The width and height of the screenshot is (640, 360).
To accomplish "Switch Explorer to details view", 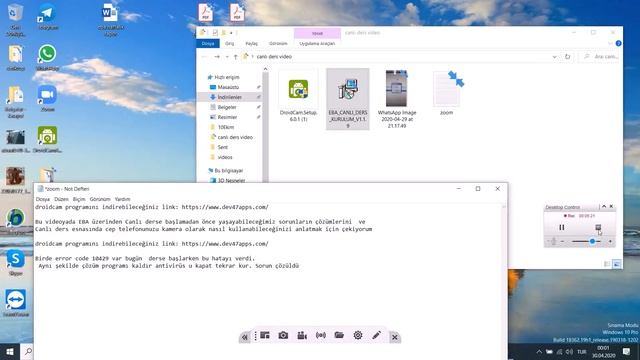I will (x=607, y=264).
